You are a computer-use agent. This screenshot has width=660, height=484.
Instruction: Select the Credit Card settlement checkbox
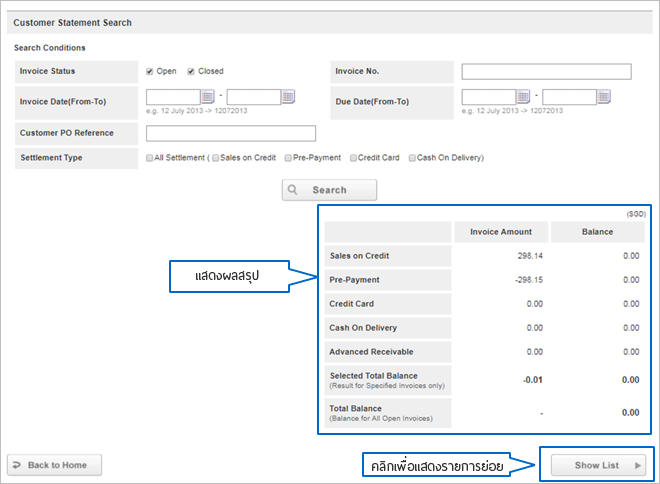coord(354,157)
